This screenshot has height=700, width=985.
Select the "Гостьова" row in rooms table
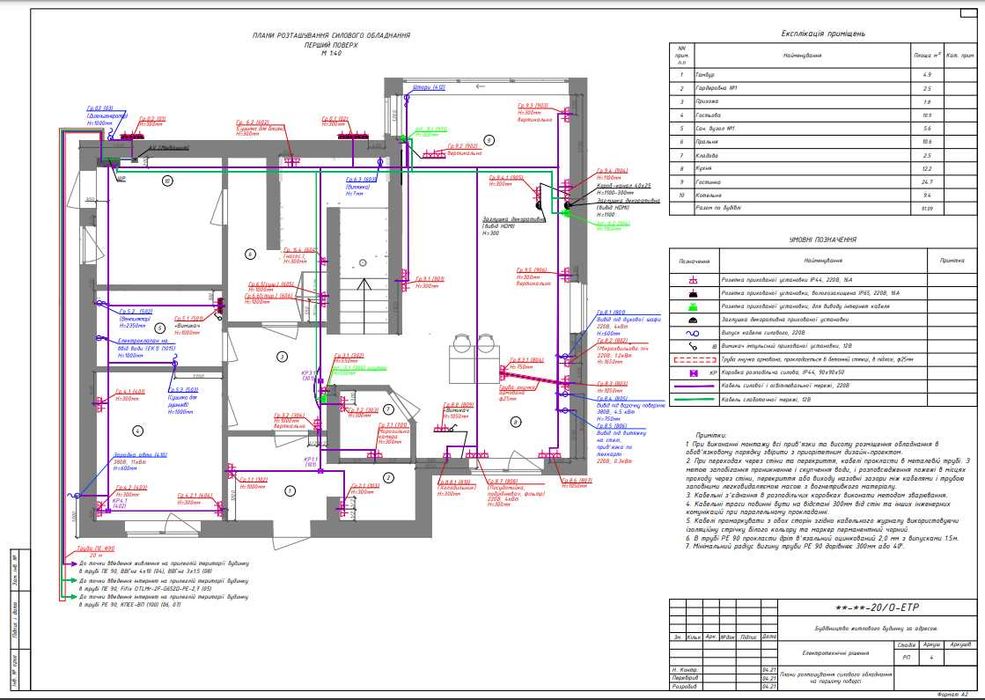[x=823, y=115]
